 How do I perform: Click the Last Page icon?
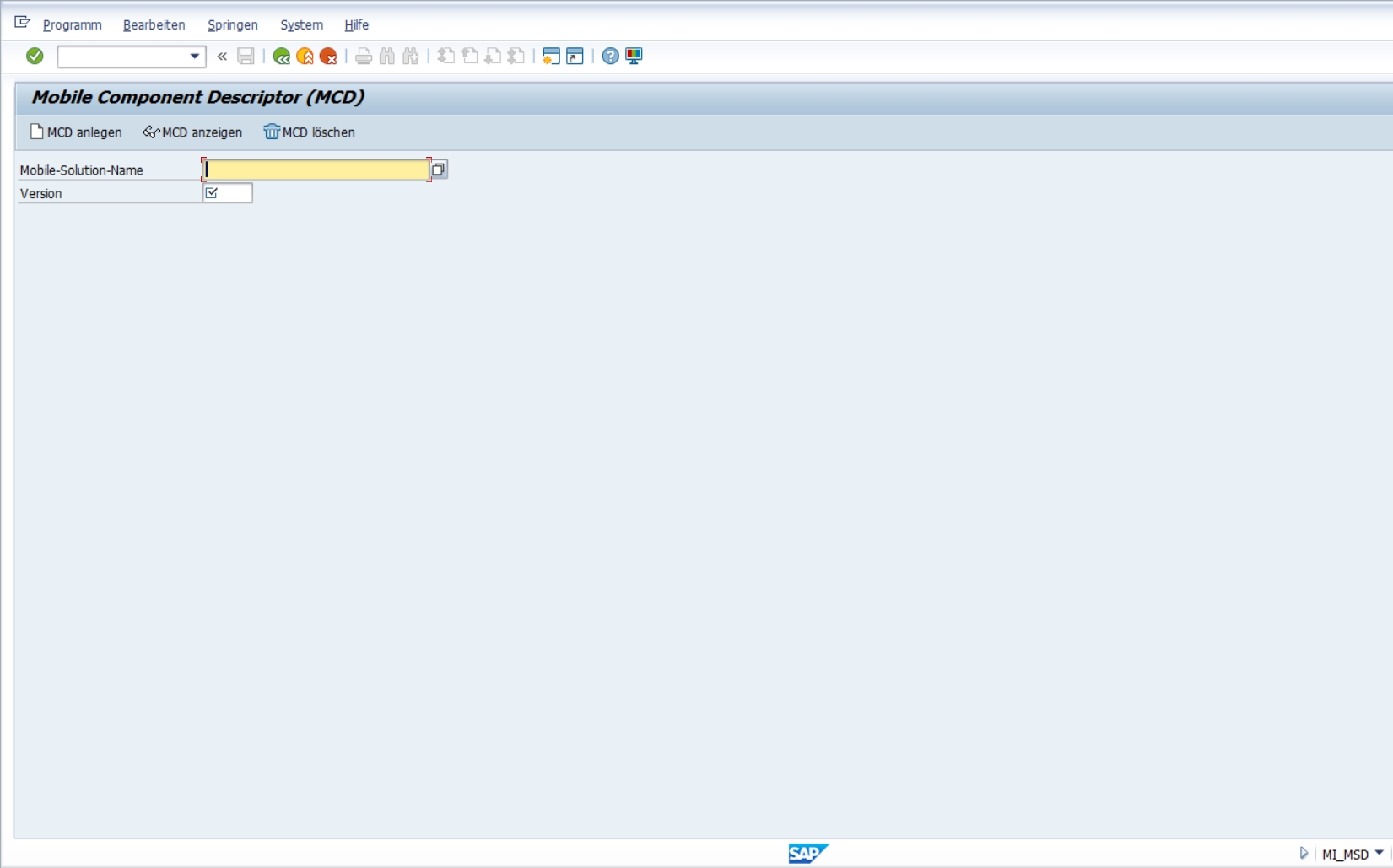[x=516, y=57]
